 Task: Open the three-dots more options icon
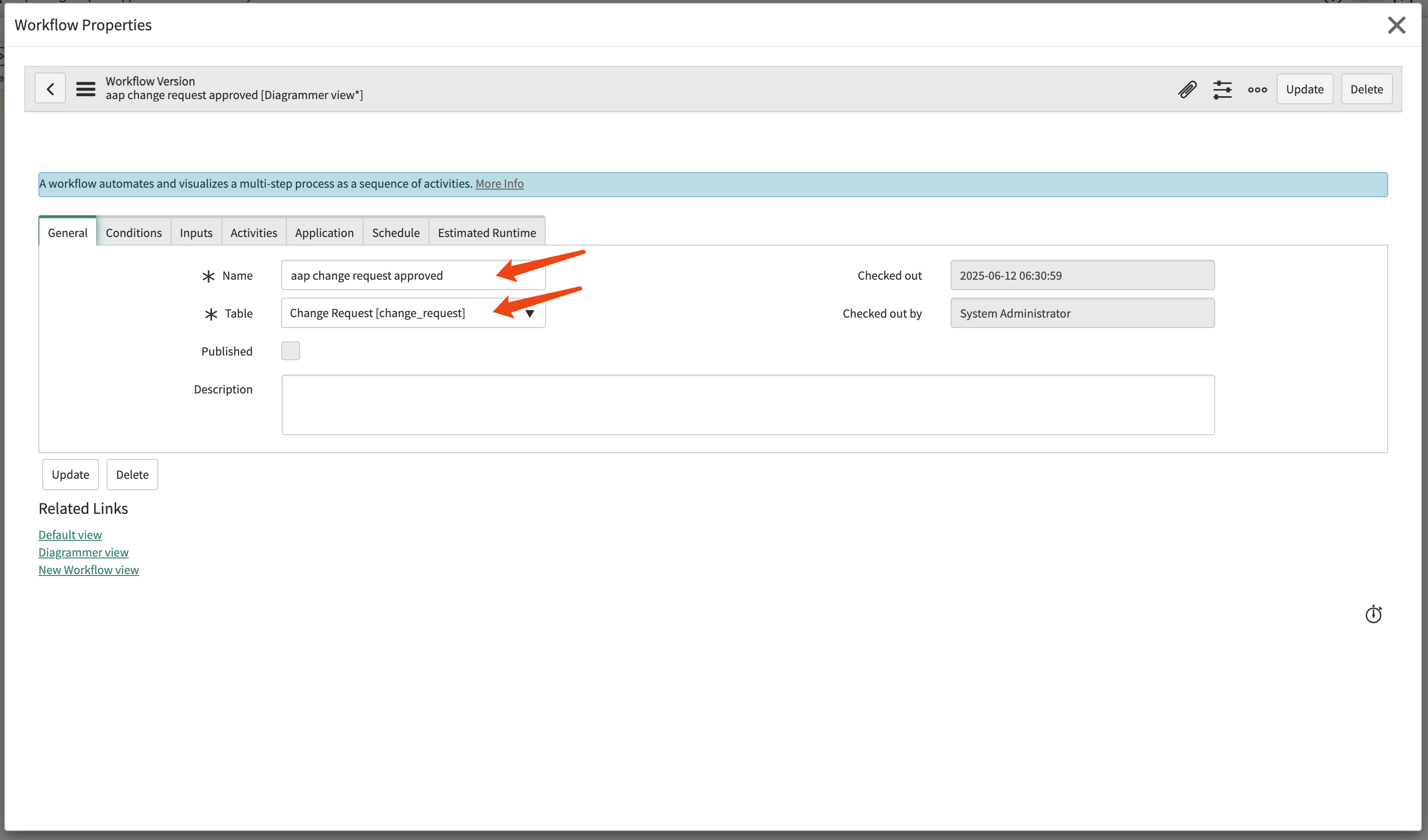coord(1257,89)
